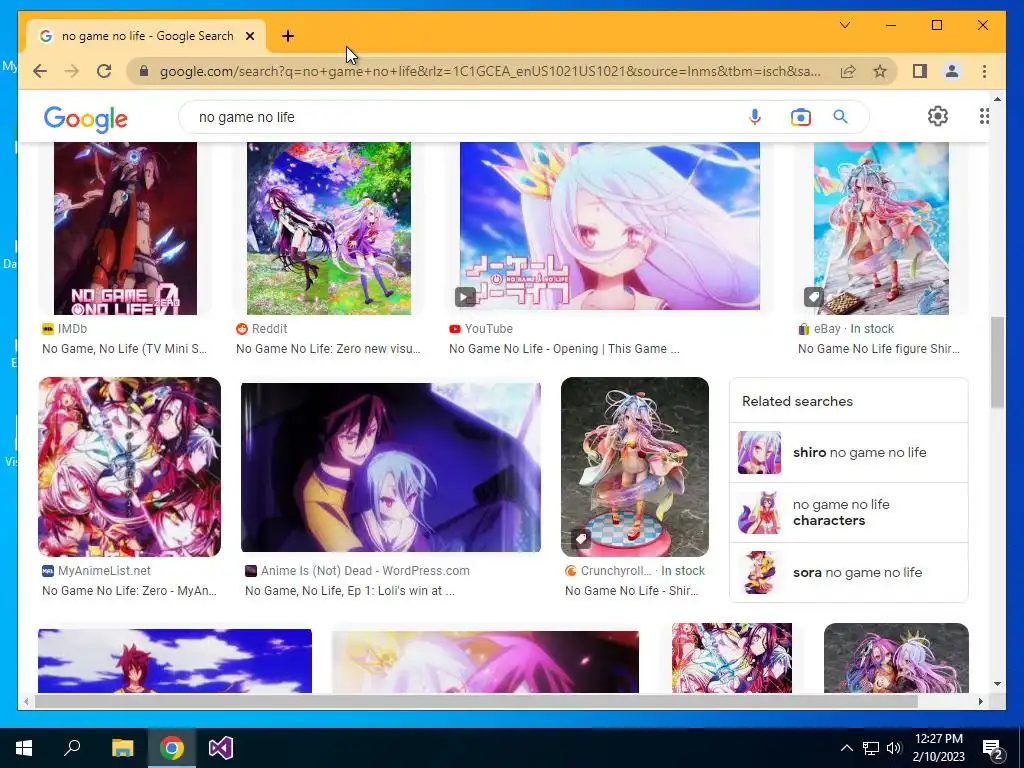Open a new tab with plus button

coord(288,36)
